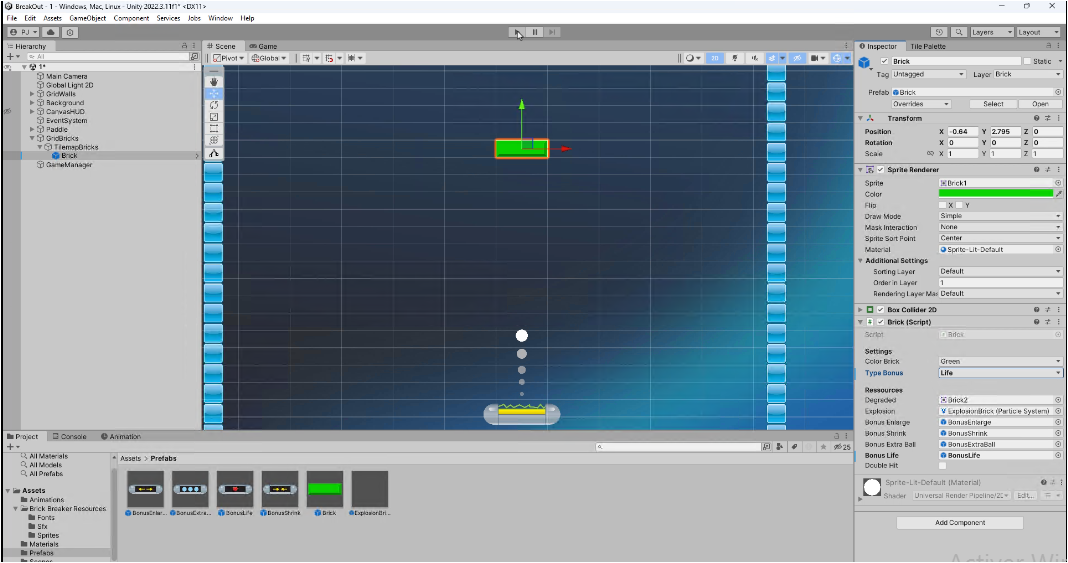Open the cloud services icon
The image size is (1068, 563).
[51, 32]
